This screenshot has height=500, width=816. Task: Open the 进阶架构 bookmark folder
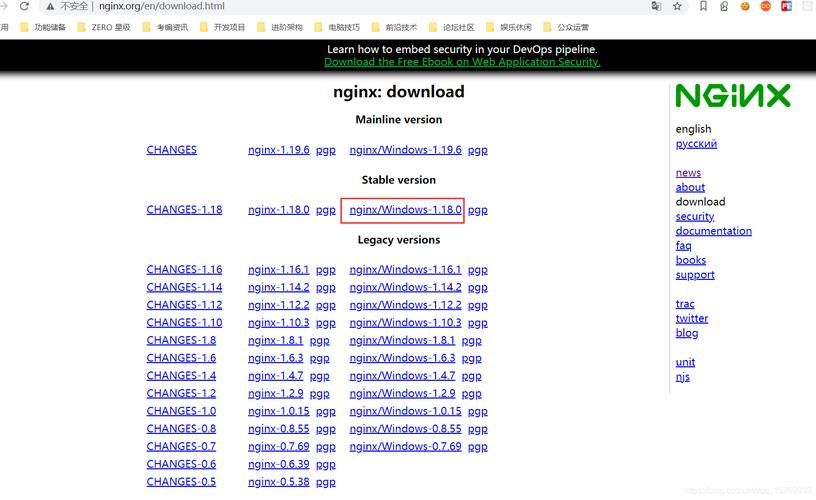(x=286, y=27)
